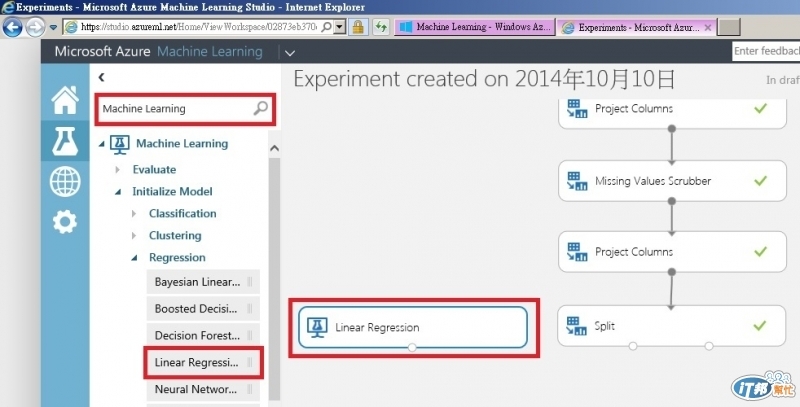Select Neural Network module in palette

click(203, 389)
